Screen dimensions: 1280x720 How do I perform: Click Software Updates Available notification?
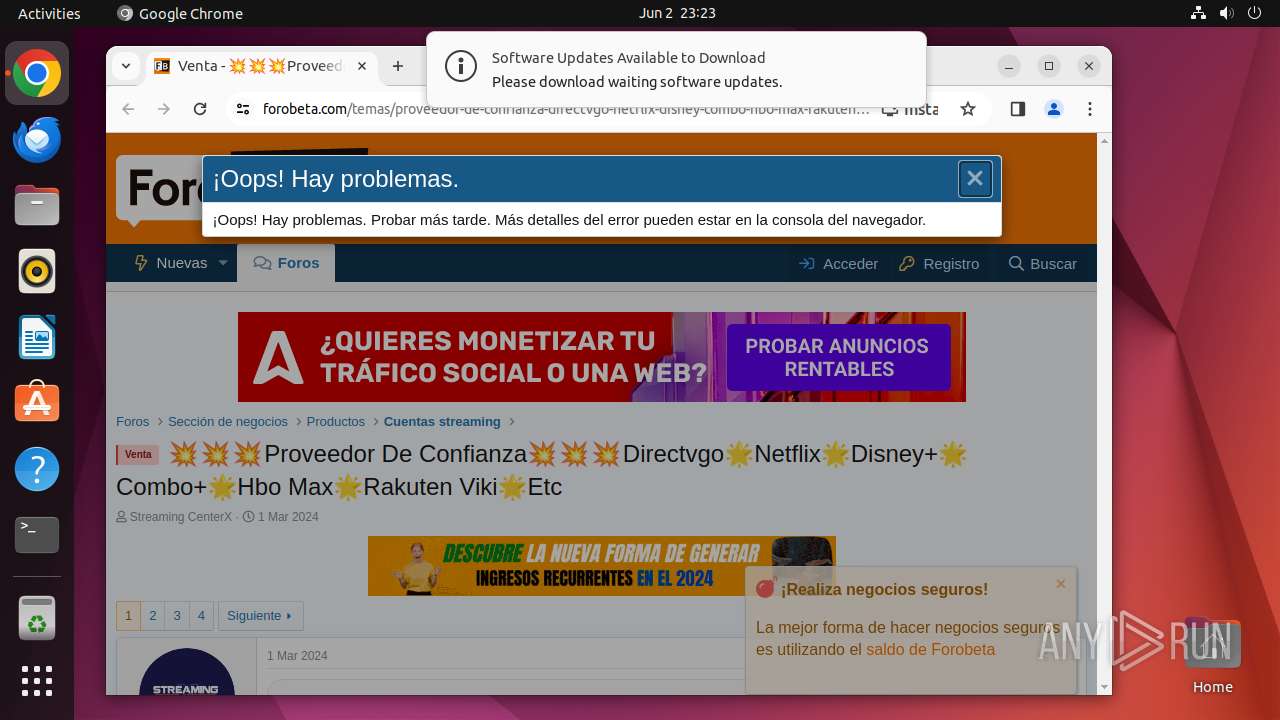point(676,69)
